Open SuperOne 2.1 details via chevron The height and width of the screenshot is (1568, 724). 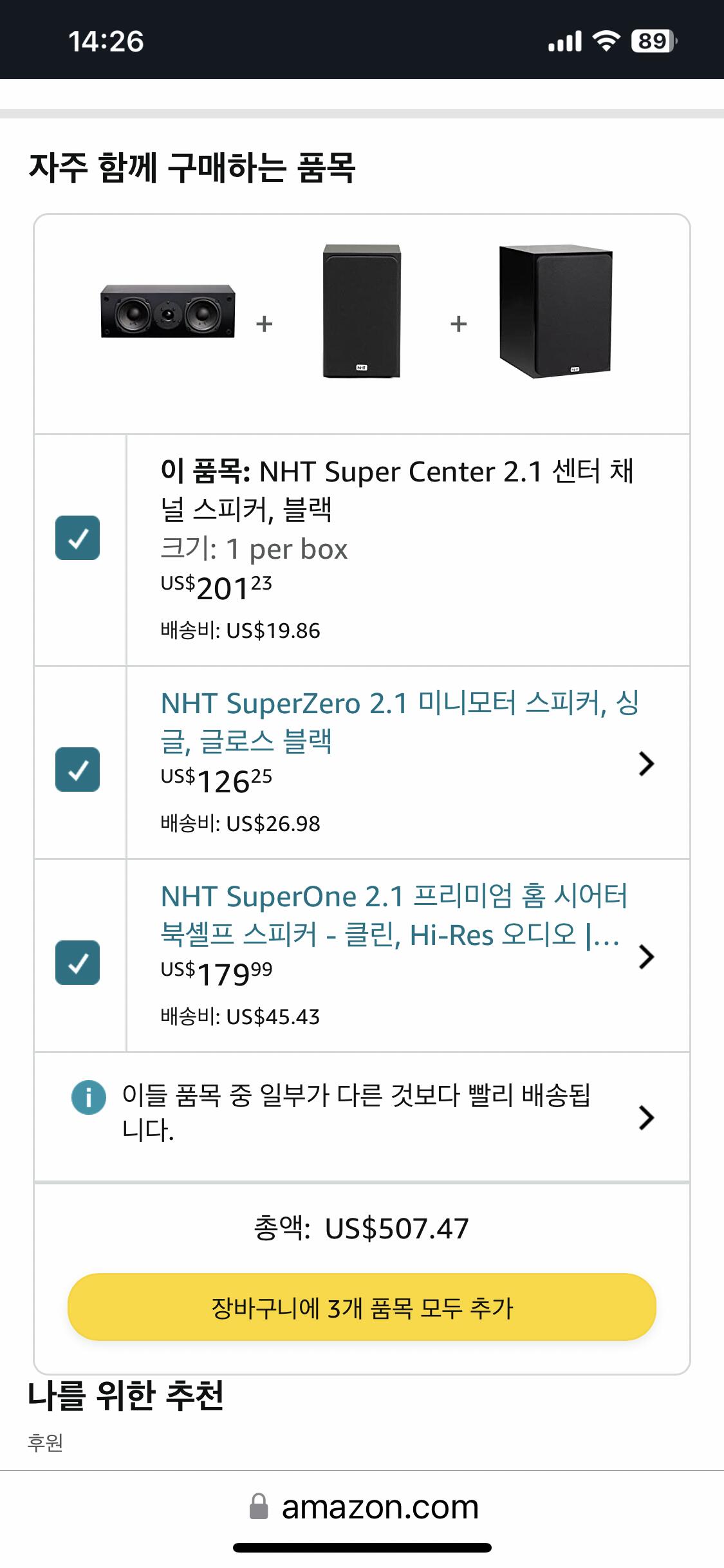pyautogui.click(x=646, y=957)
